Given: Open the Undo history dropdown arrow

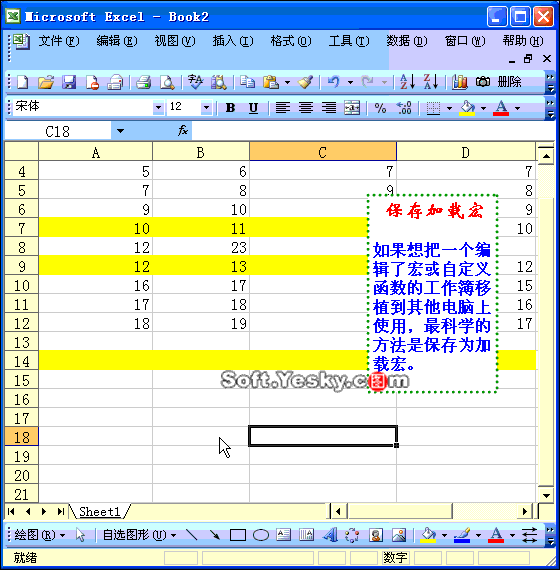Looking at the screenshot, I should pos(350,83).
